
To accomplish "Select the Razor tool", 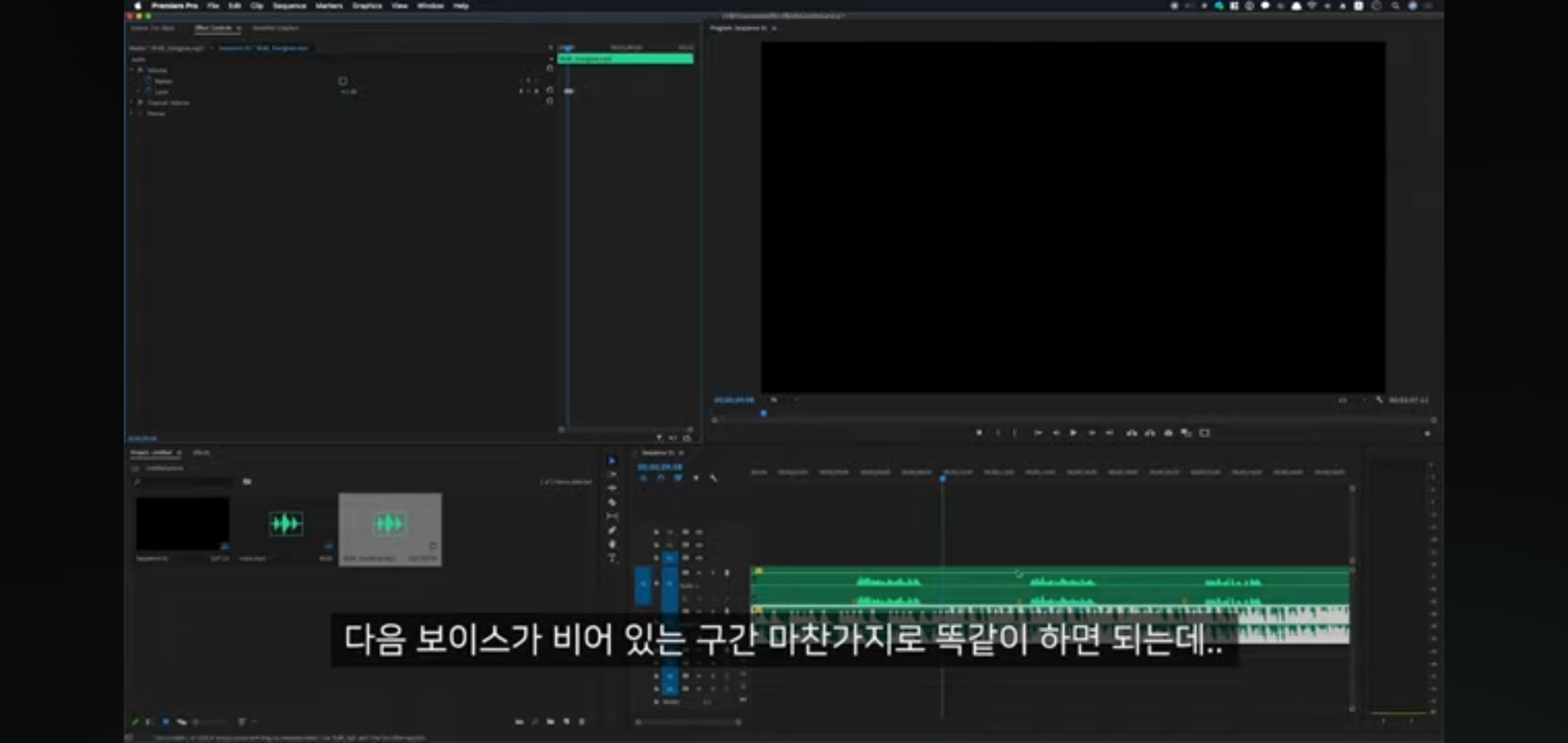I will click(612, 503).
